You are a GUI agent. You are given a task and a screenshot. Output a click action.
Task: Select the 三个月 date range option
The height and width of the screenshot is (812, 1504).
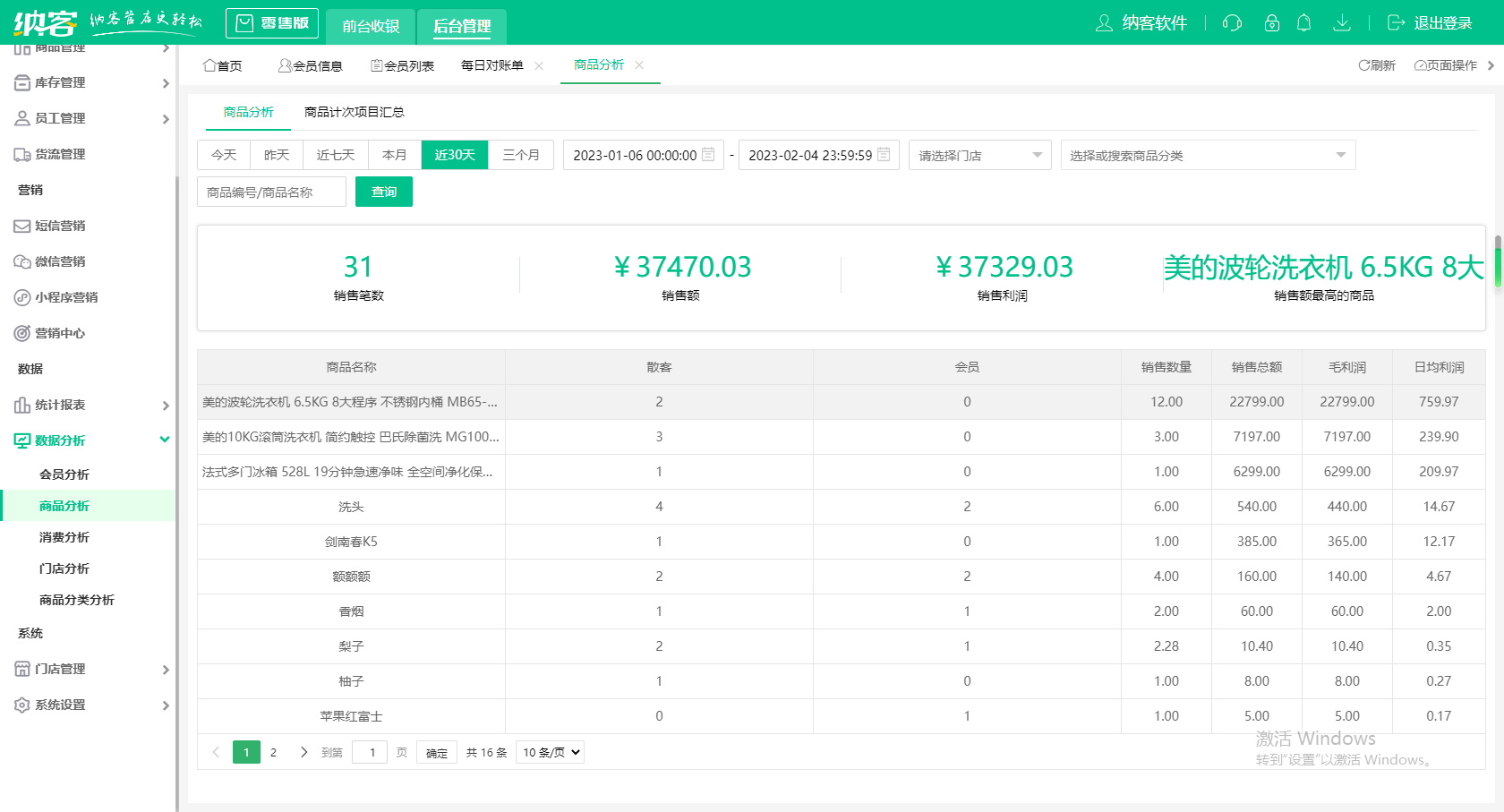521,155
